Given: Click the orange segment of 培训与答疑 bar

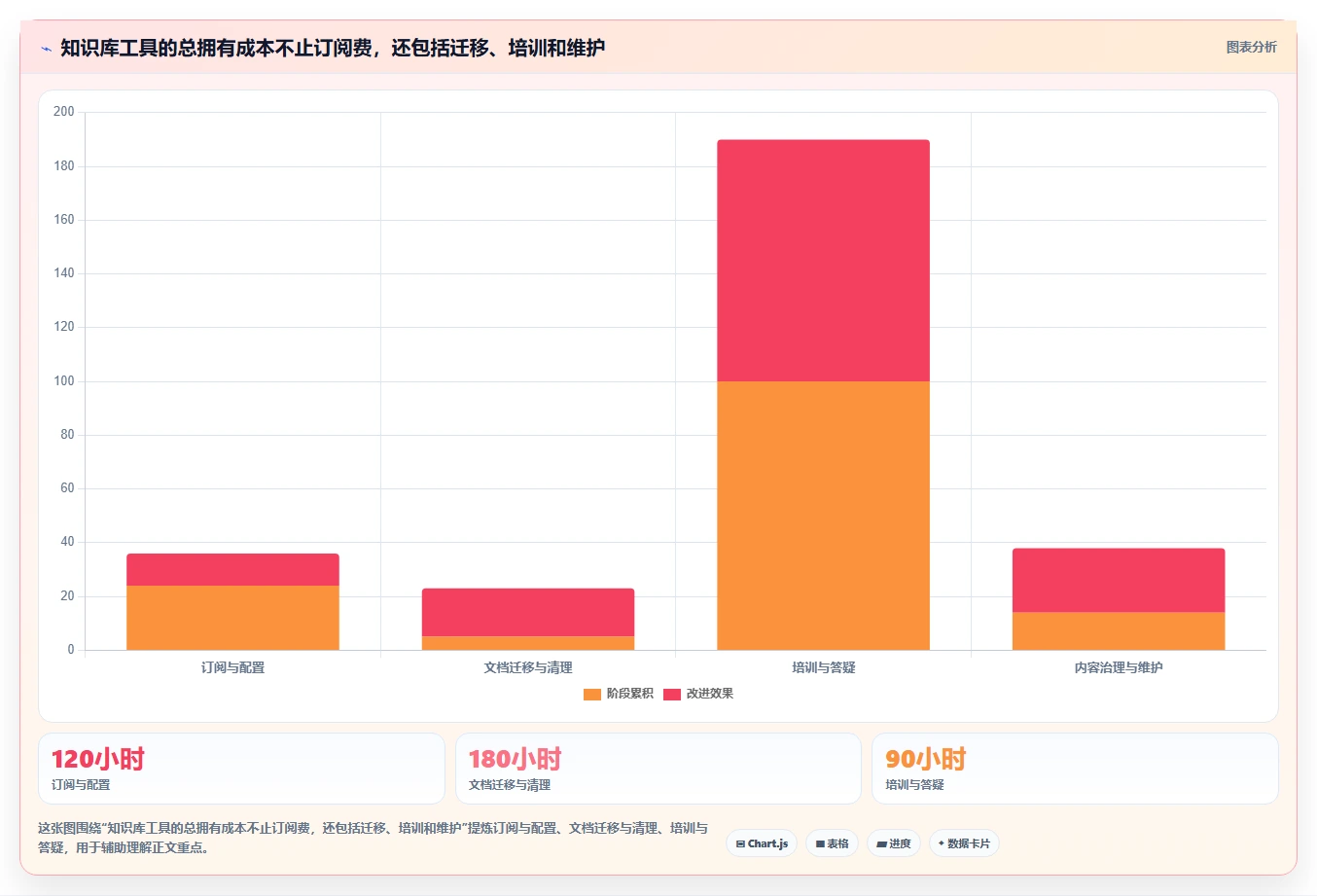Looking at the screenshot, I should click(823, 516).
